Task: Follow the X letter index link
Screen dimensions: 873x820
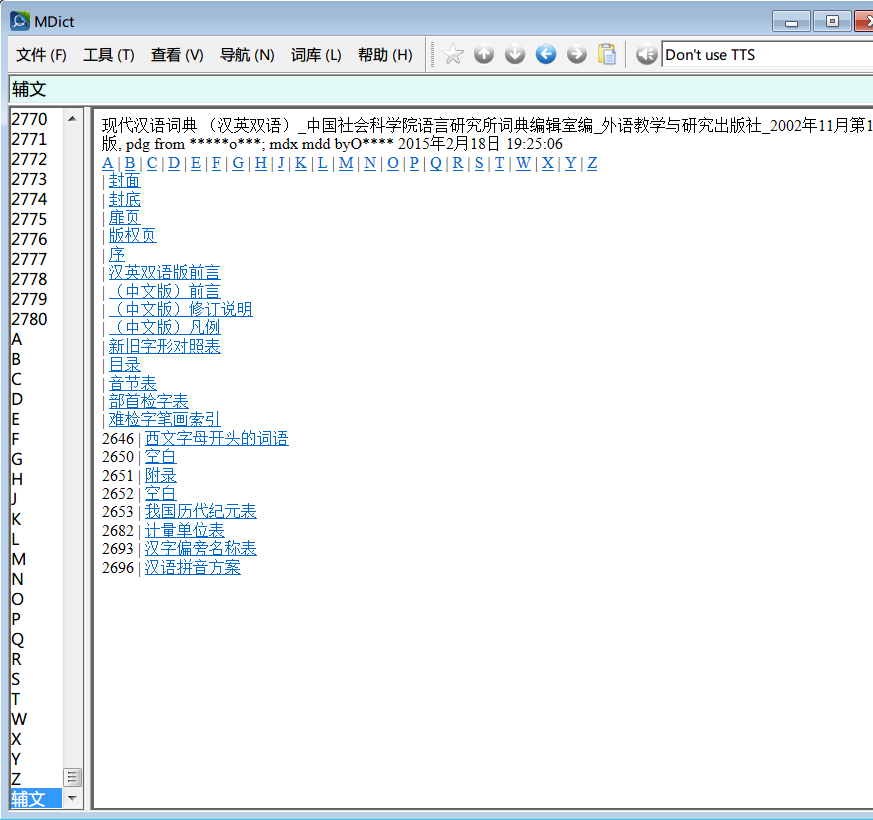Action: pyautogui.click(x=547, y=163)
